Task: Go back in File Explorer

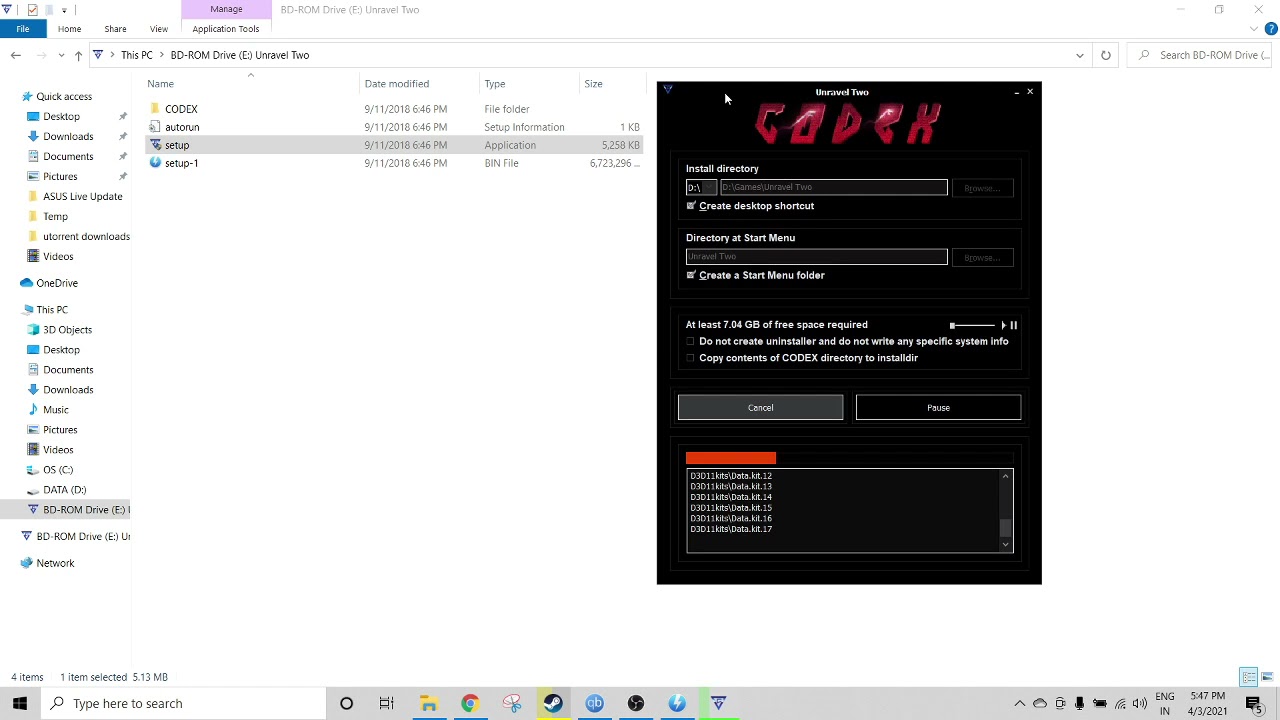Action: (x=16, y=55)
